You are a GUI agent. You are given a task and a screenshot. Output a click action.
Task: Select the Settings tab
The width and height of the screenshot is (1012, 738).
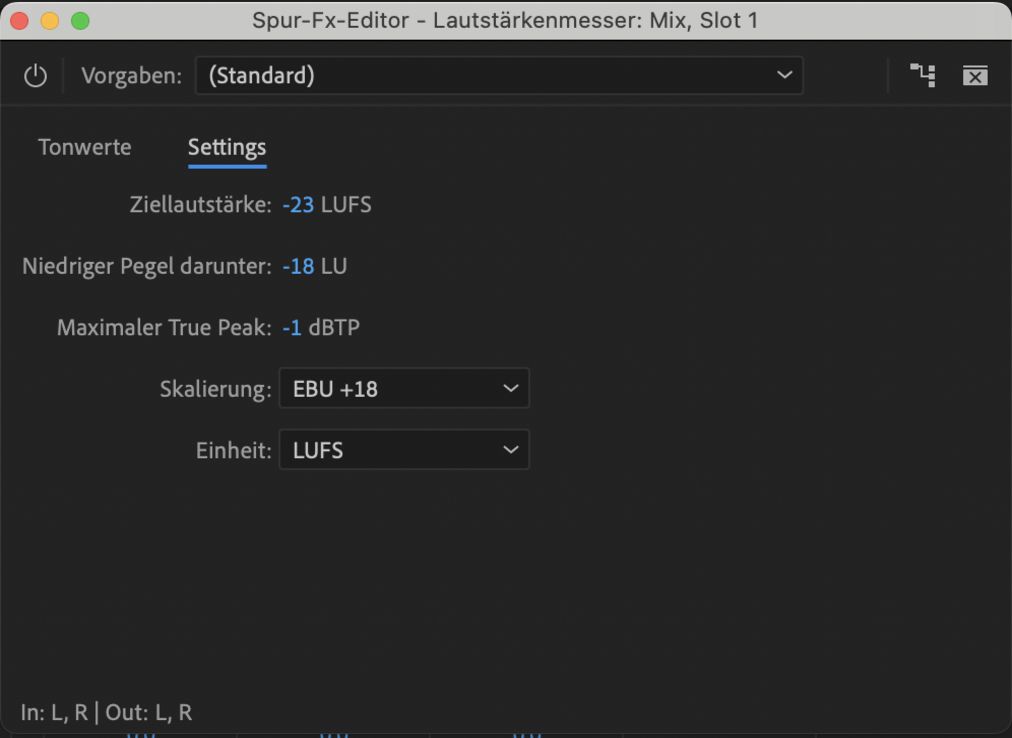click(227, 147)
